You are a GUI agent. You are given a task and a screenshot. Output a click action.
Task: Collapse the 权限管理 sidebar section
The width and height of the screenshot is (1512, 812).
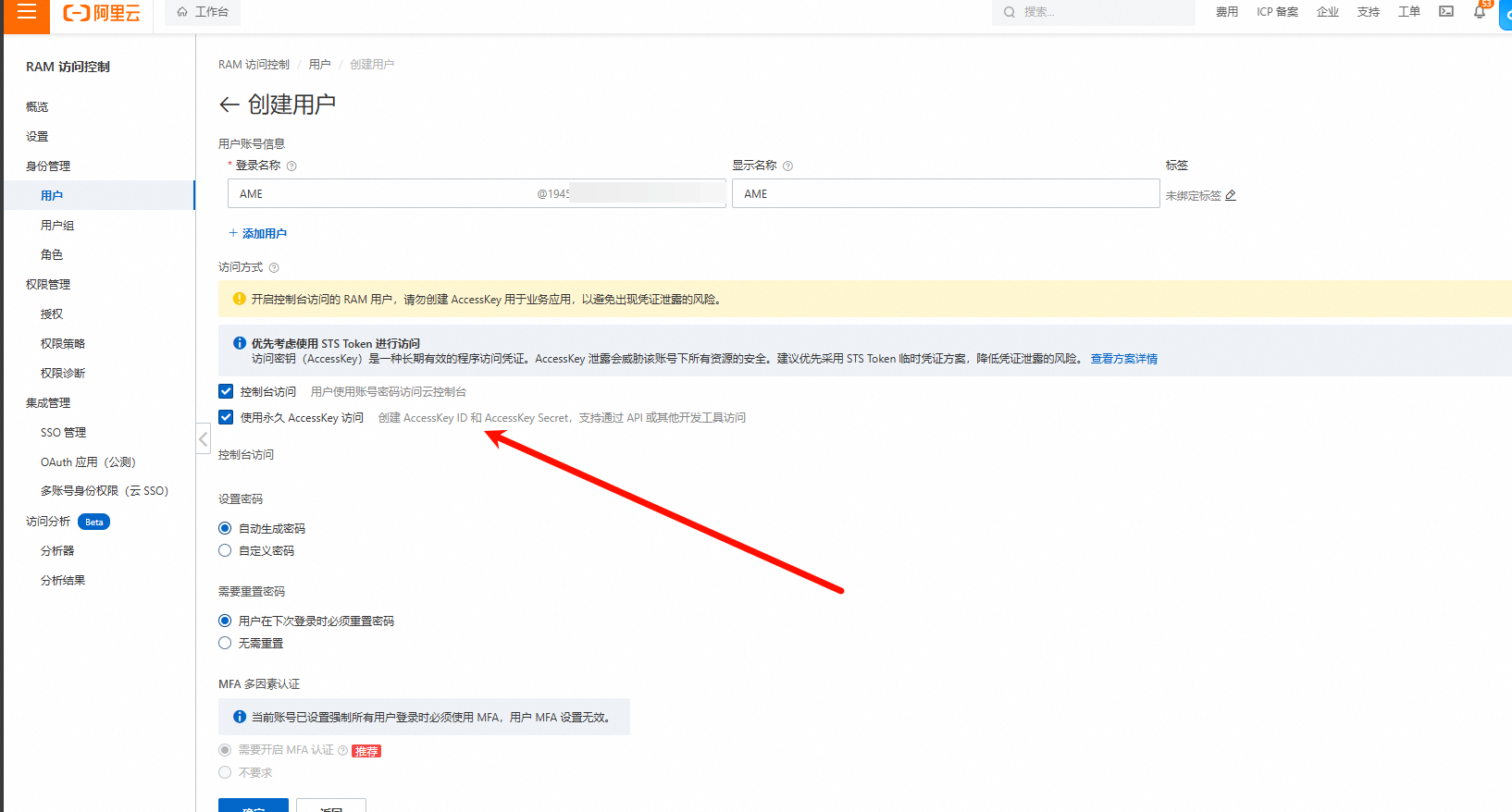click(48, 285)
